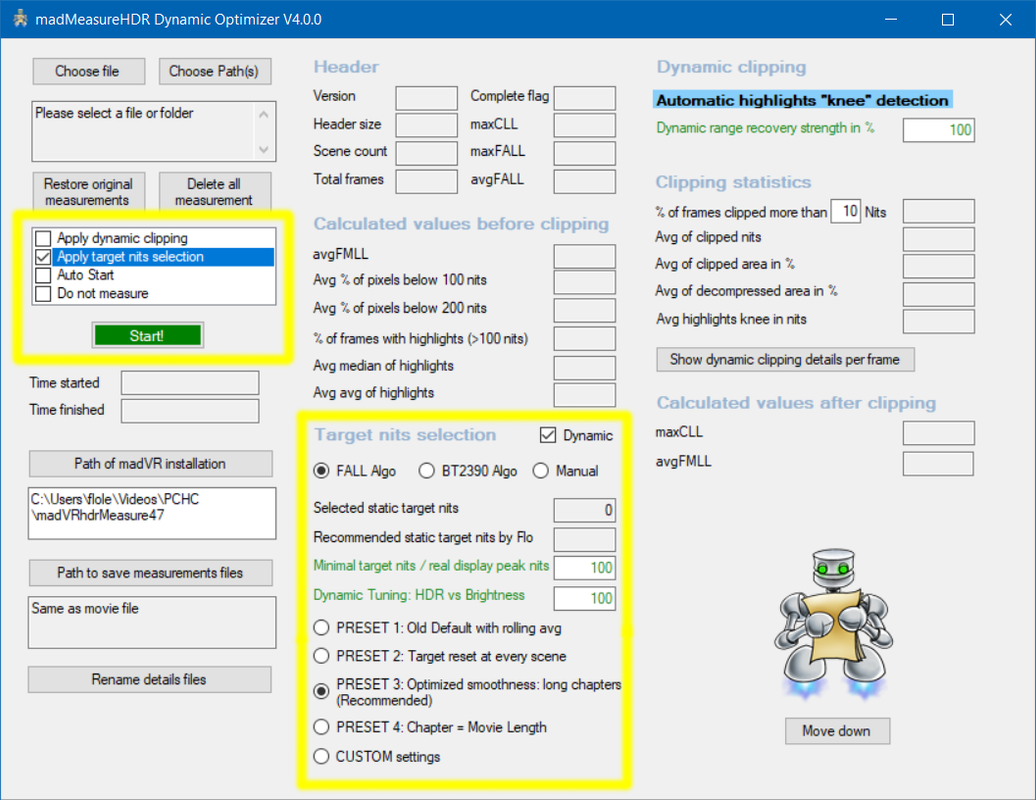Click Delete all measurement button

click(215, 192)
